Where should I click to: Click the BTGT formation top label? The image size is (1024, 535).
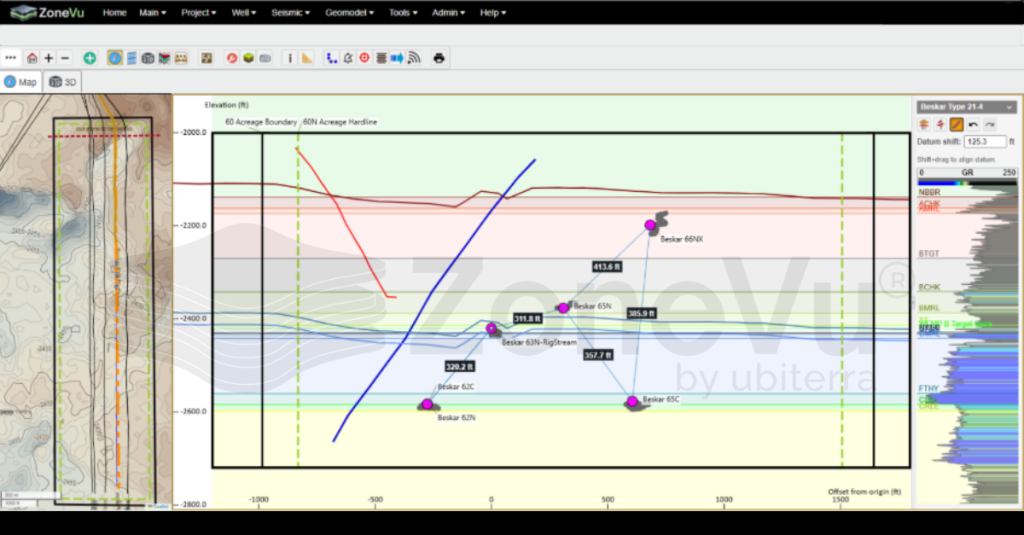(929, 253)
